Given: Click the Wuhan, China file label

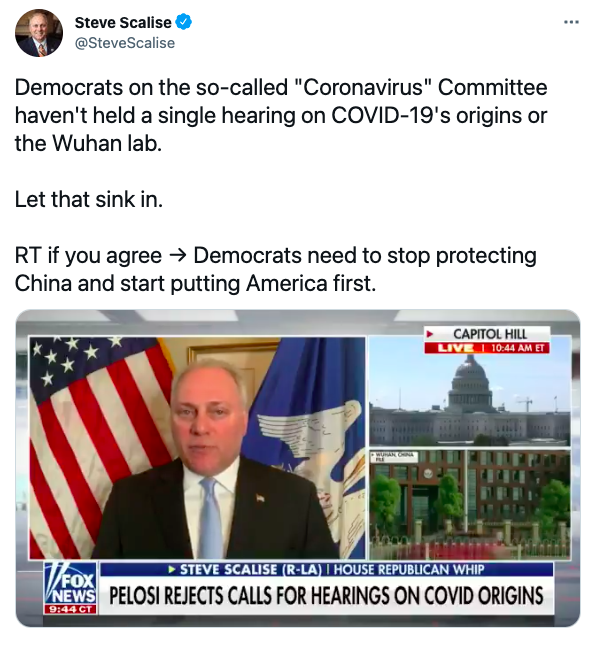Looking at the screenshot, I should (x=394, y=456).
